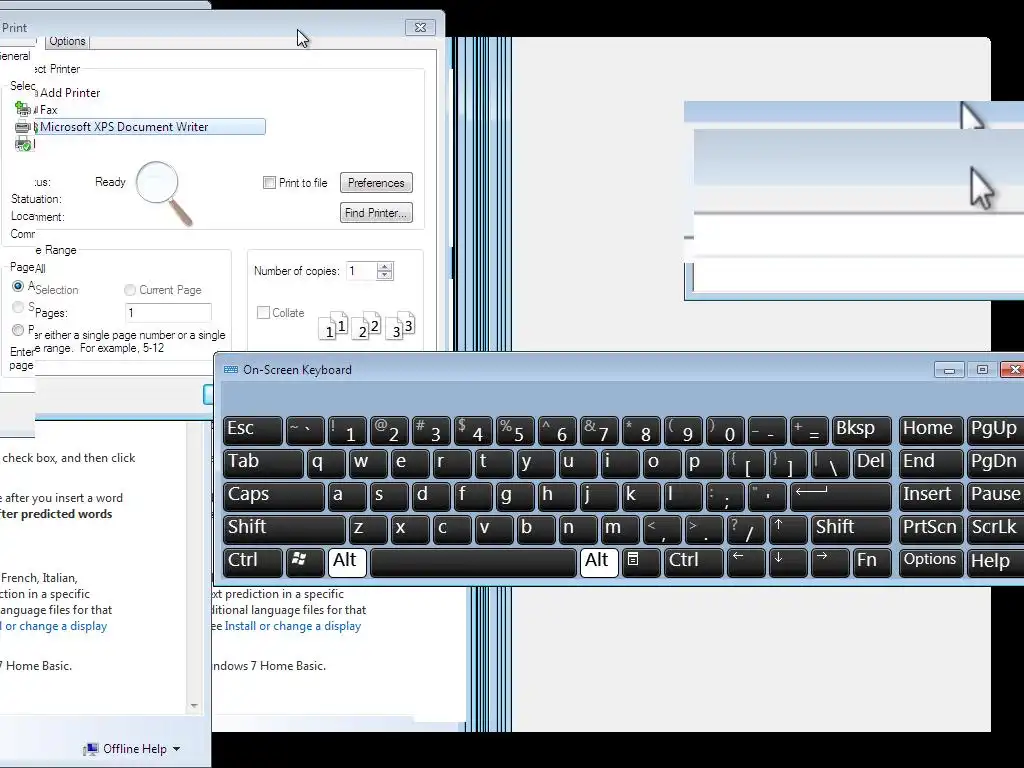Click the number 5 key
Screen dimensions: 1024x768
click(x=515, y=431)
